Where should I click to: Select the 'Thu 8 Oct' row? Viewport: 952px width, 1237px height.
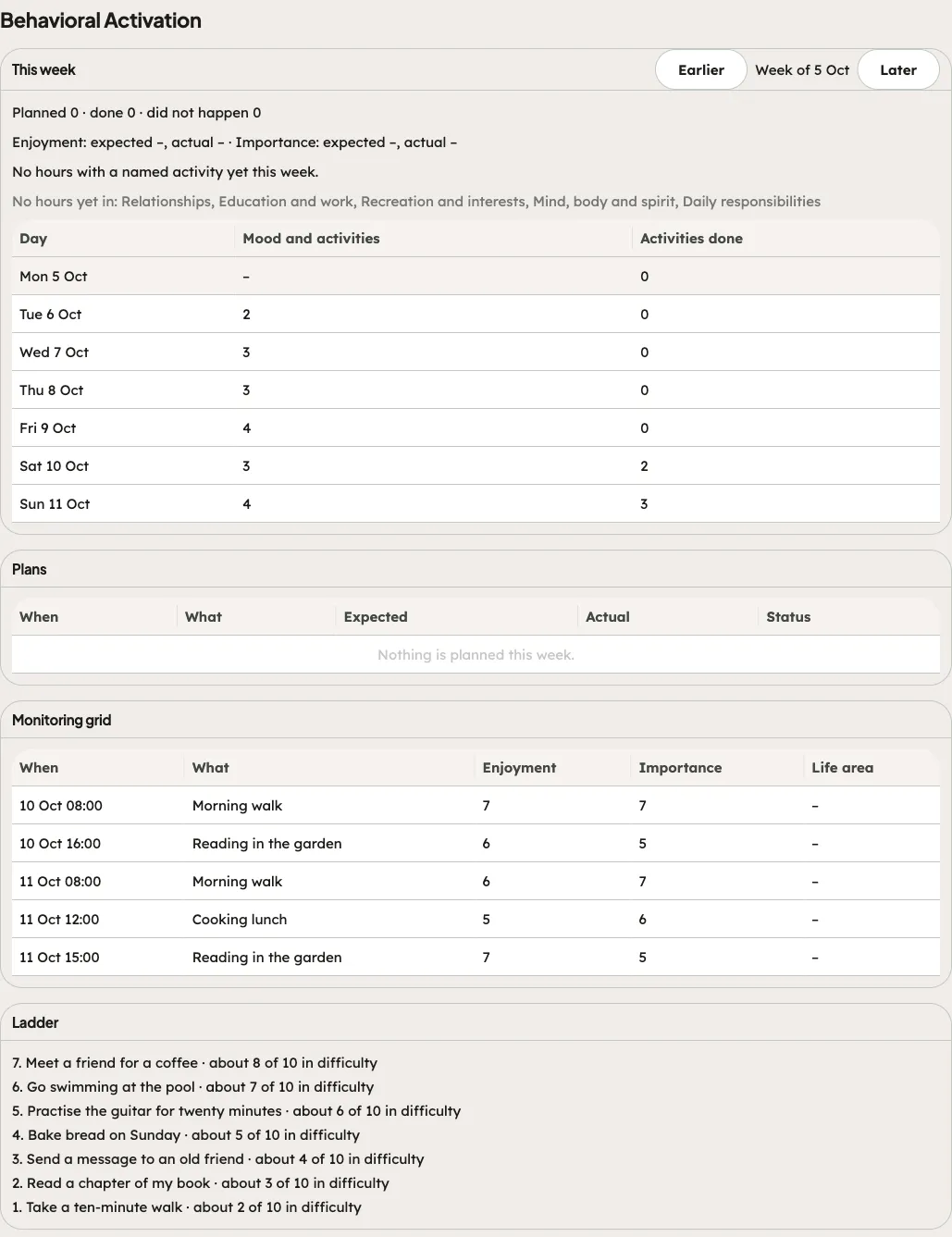(476, 390)
